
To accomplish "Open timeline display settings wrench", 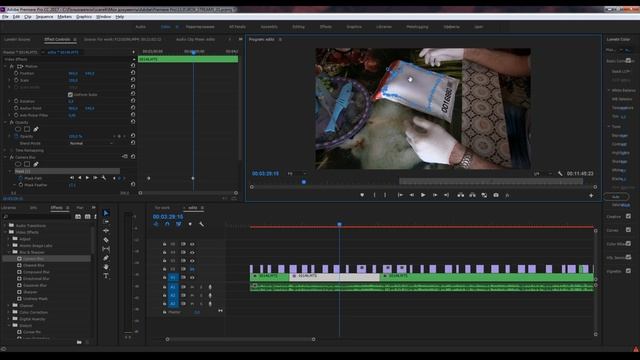I will (x=201, y=224).
